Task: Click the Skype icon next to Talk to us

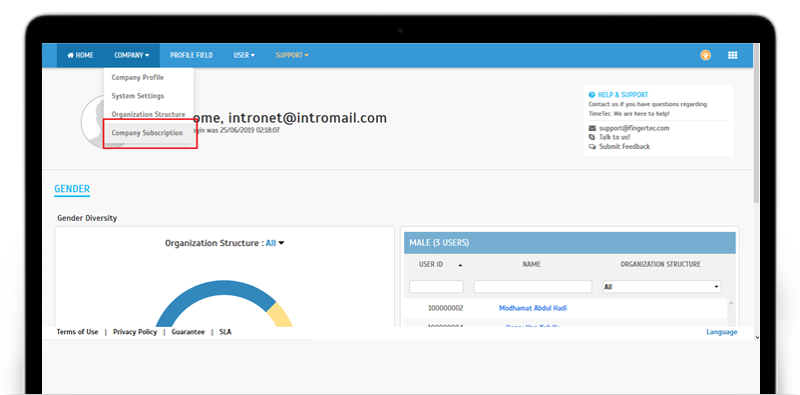Action: [x=592, y=137]
